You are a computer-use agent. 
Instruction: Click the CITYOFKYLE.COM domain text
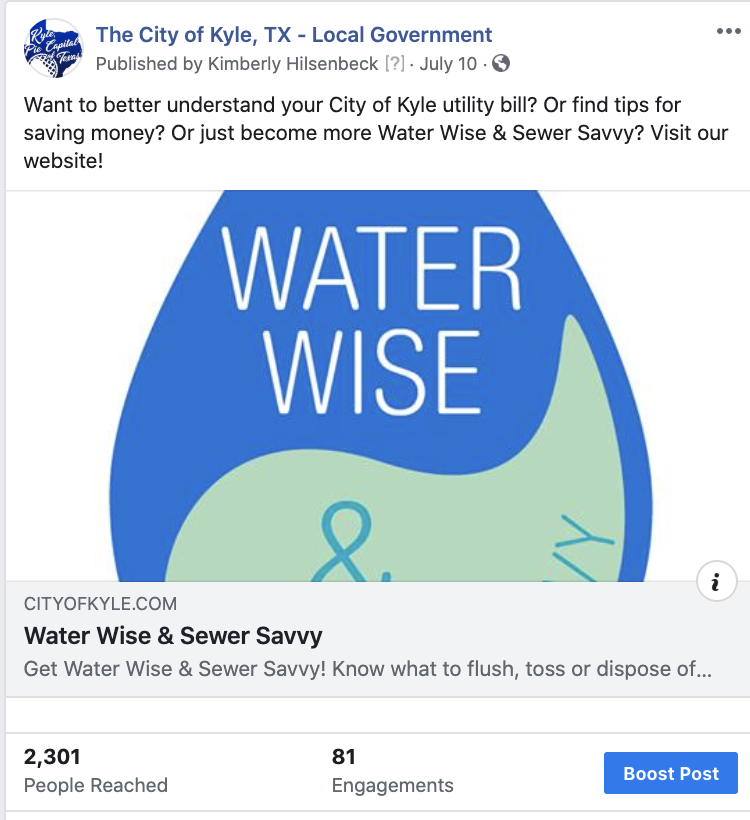pos(100,604)
